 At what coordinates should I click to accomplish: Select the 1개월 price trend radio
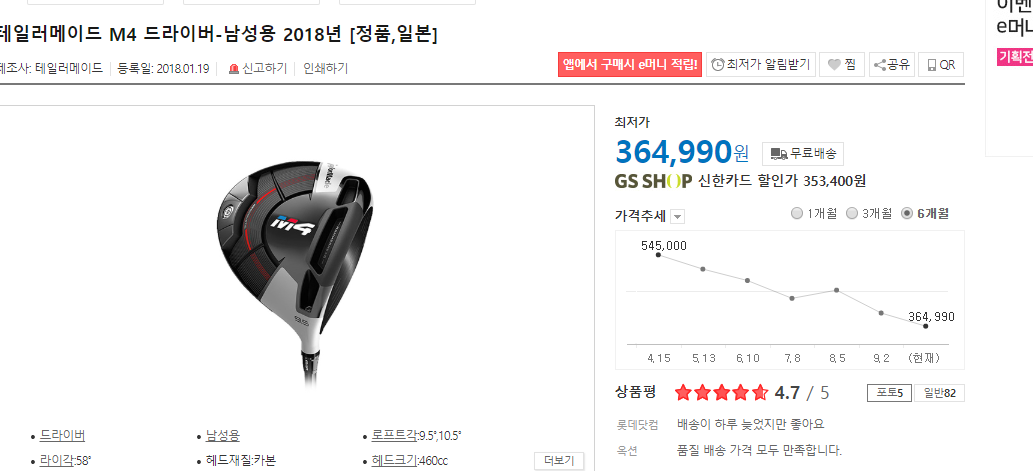coord(796,213)
